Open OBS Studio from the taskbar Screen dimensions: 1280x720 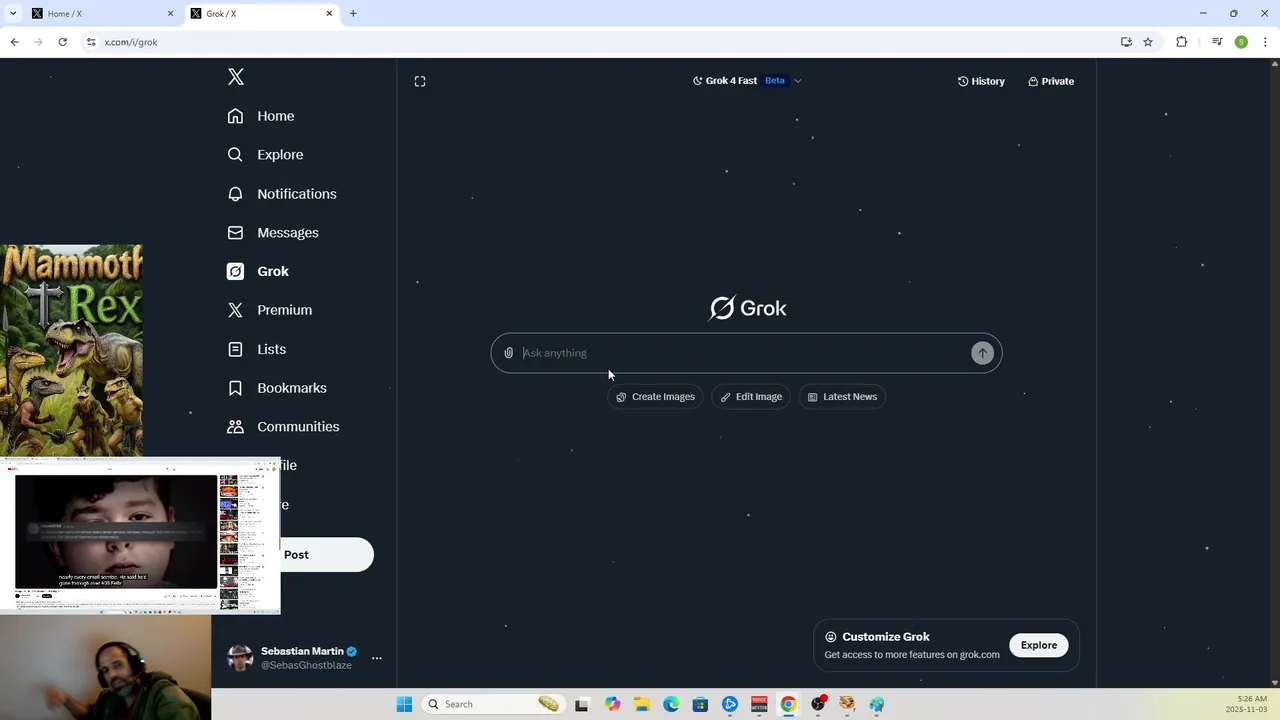[x=818, y=704]
